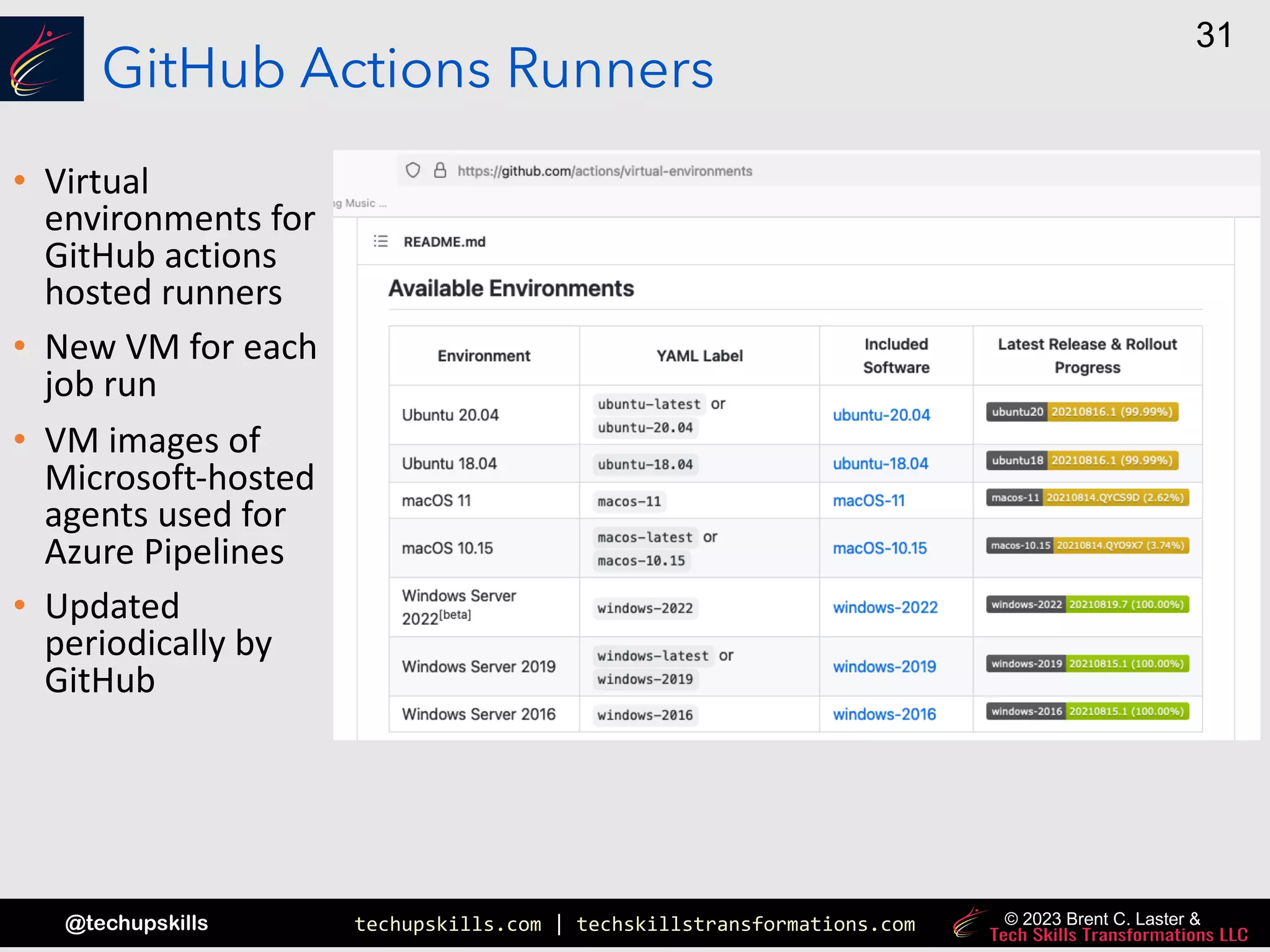Click the techupskills.com footer link
1270x952 pixels.
tap(448, 924)
